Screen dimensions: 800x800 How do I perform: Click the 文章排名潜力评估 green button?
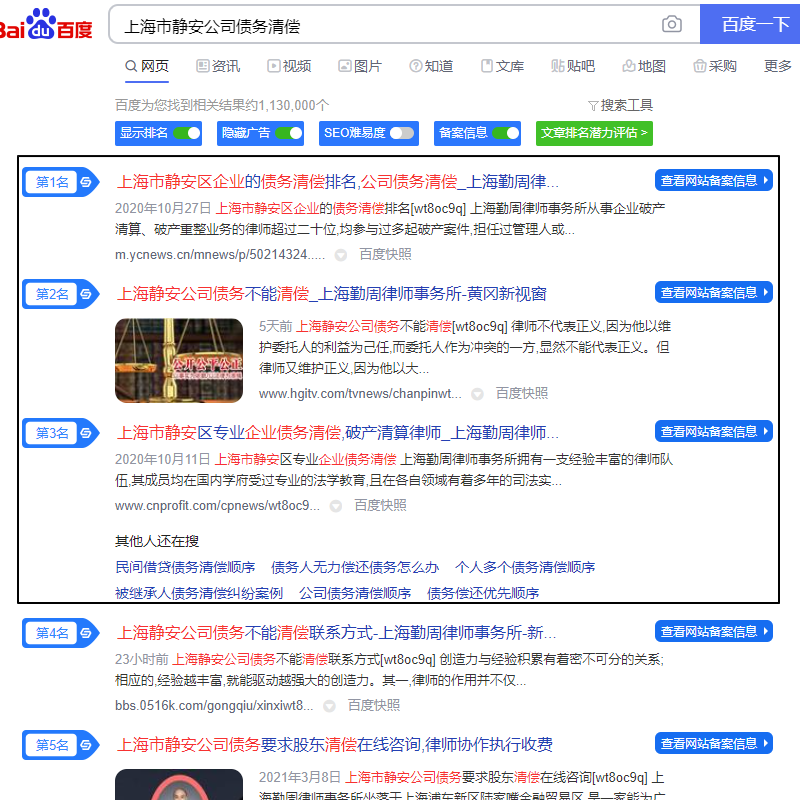[594, 133]
